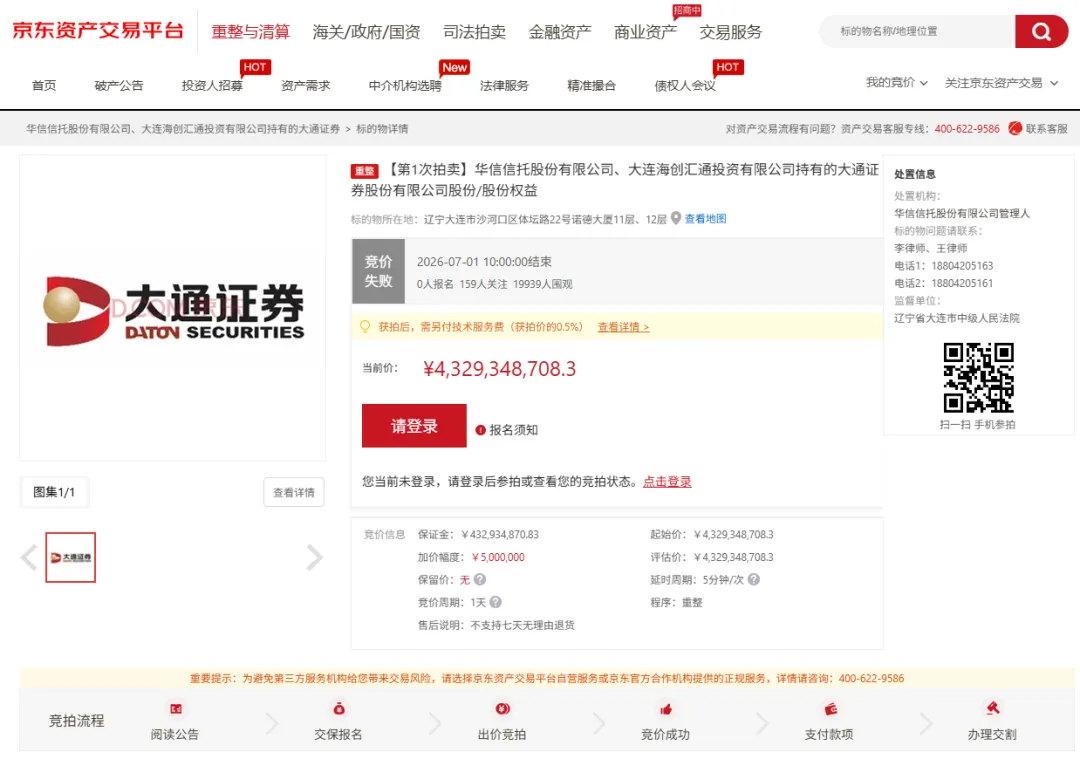1080x759 pixels.
Task: Go to 首页 in navigation
Action: pyautogui.click(x=44, y=85)
